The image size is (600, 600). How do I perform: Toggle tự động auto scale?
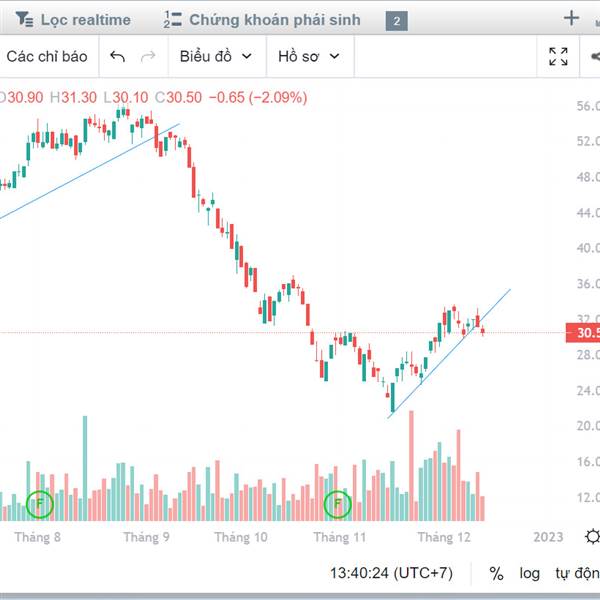(x=577, y=573)
